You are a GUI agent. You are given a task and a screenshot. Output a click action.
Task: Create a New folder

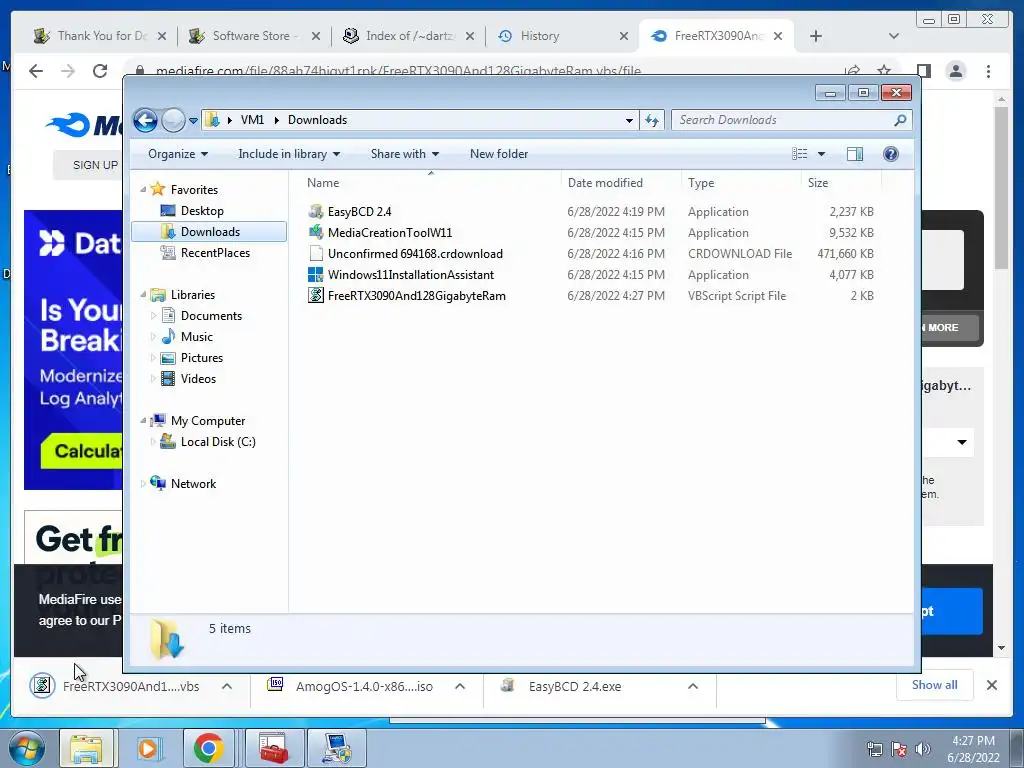tap(499, 154)
